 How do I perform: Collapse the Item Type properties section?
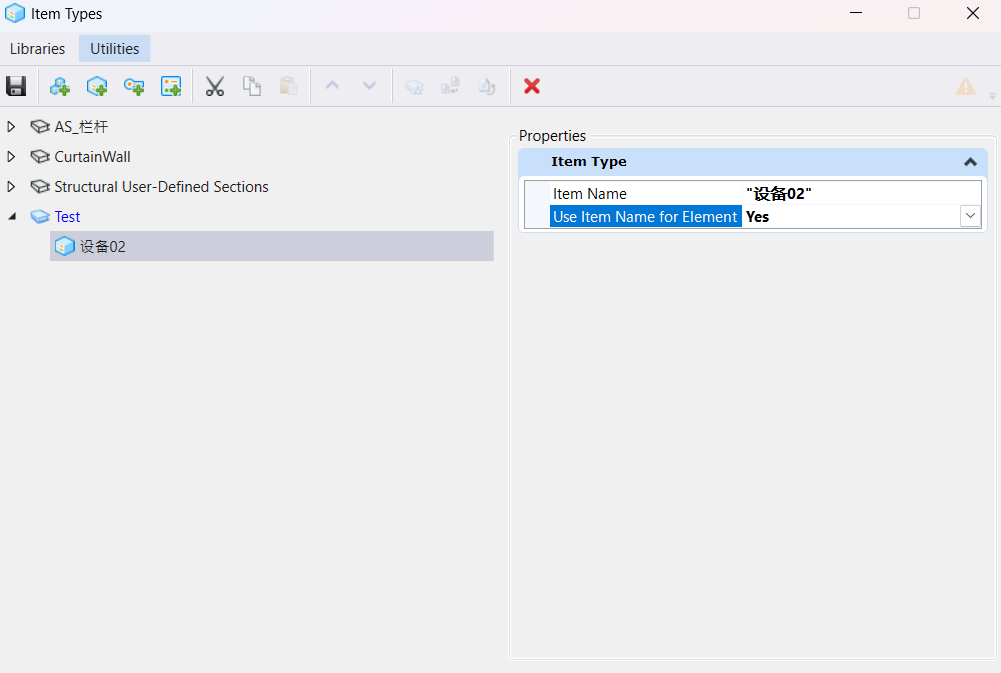970,162
